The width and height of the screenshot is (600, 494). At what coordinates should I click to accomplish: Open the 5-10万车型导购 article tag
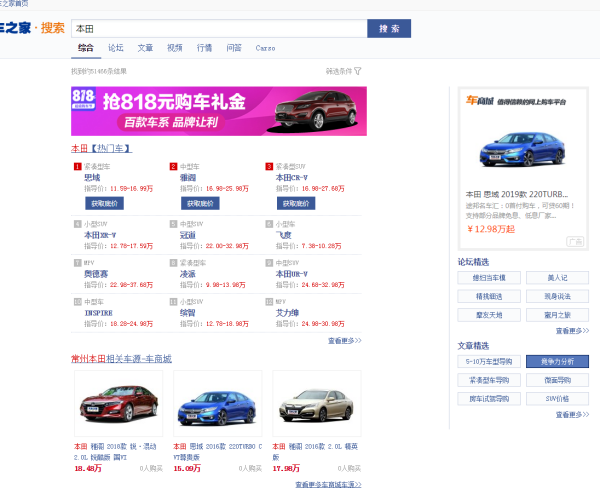[x=489, y=361]
